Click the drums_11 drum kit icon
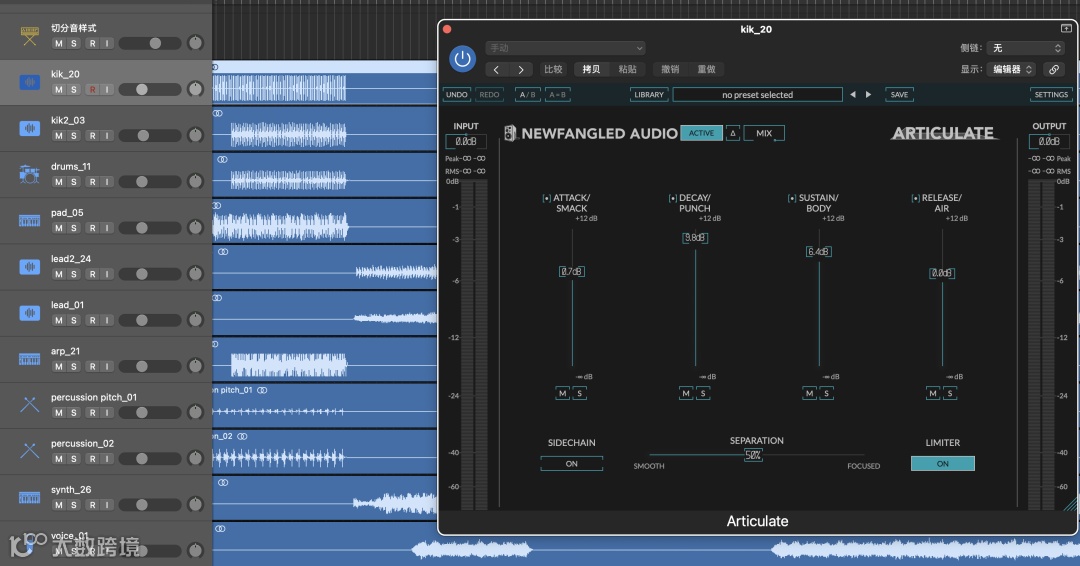Image resolution: width=1080 pixels, height=566 pixels. 29,174
